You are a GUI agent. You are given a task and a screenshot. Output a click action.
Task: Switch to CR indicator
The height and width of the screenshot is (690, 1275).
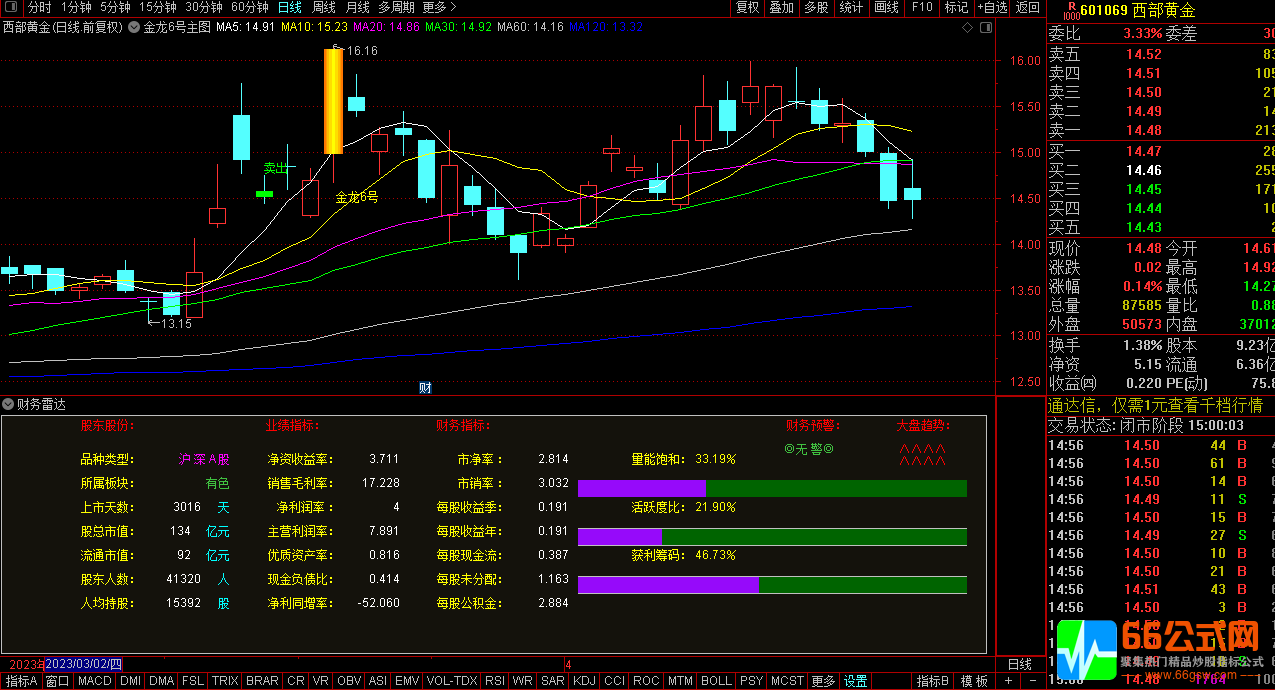pyautogui.click(x=296, y=681)
